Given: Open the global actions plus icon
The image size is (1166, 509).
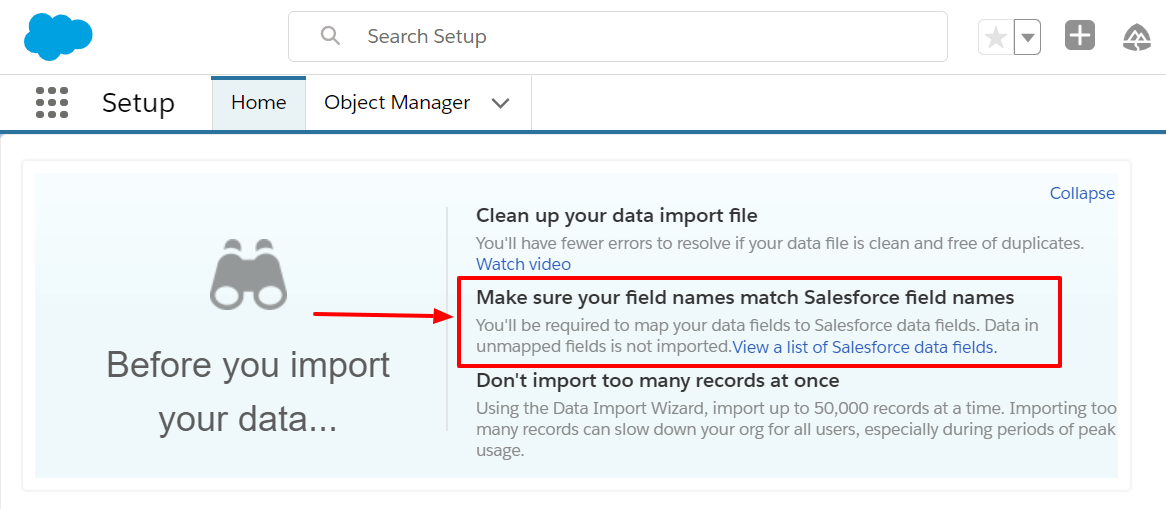Looking at the screenshot, I should pyautogui.click(x=1080, y=36).
